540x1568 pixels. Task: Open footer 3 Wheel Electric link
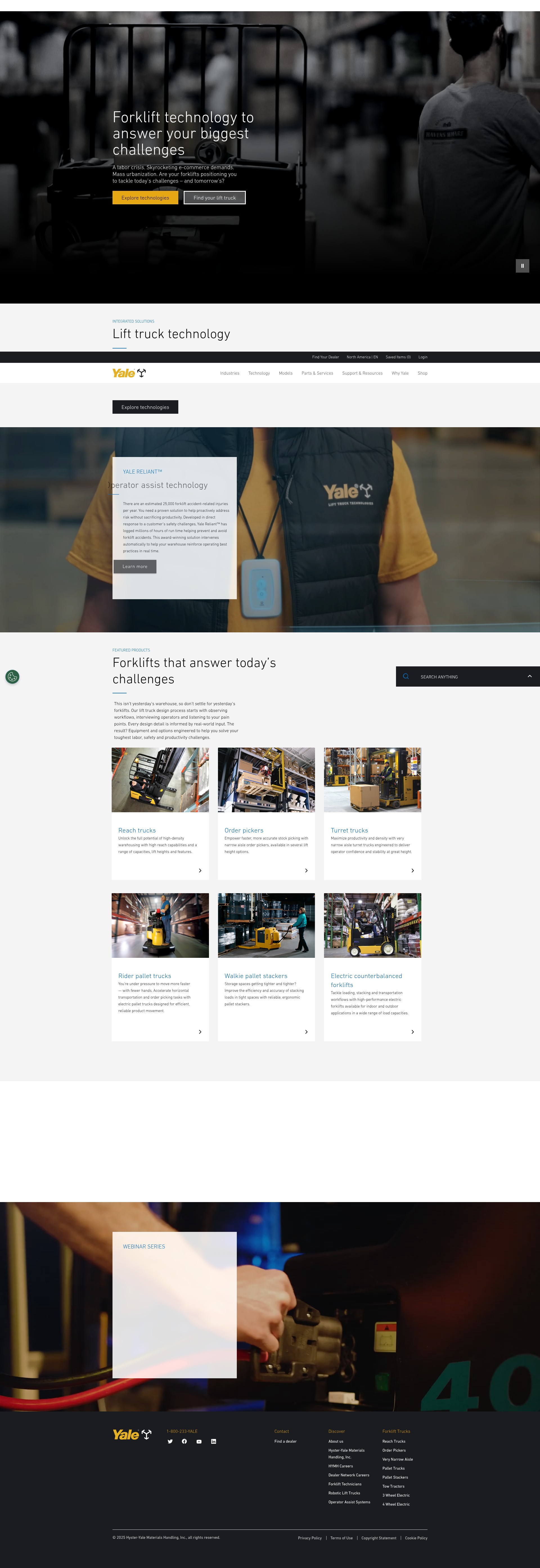click(x=396, y=1495)
